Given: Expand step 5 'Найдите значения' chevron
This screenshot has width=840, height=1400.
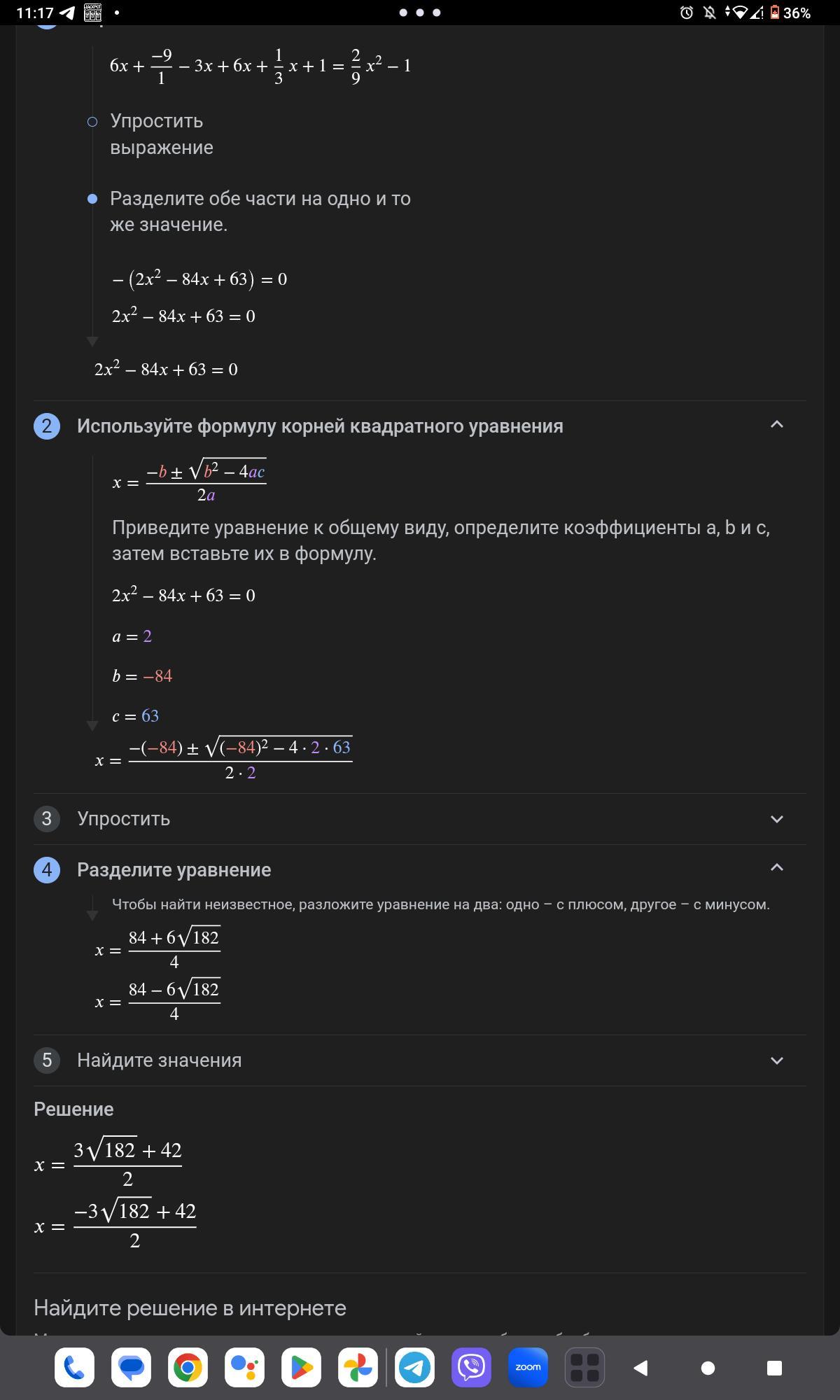Looking at the screenshot, I should [776, 1060].
